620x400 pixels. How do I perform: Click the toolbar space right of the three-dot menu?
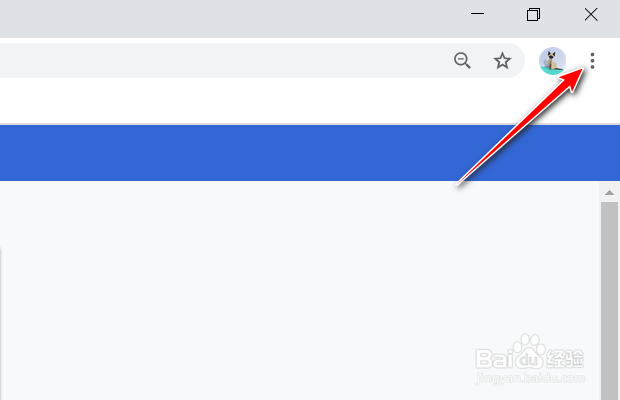(612, 61)
